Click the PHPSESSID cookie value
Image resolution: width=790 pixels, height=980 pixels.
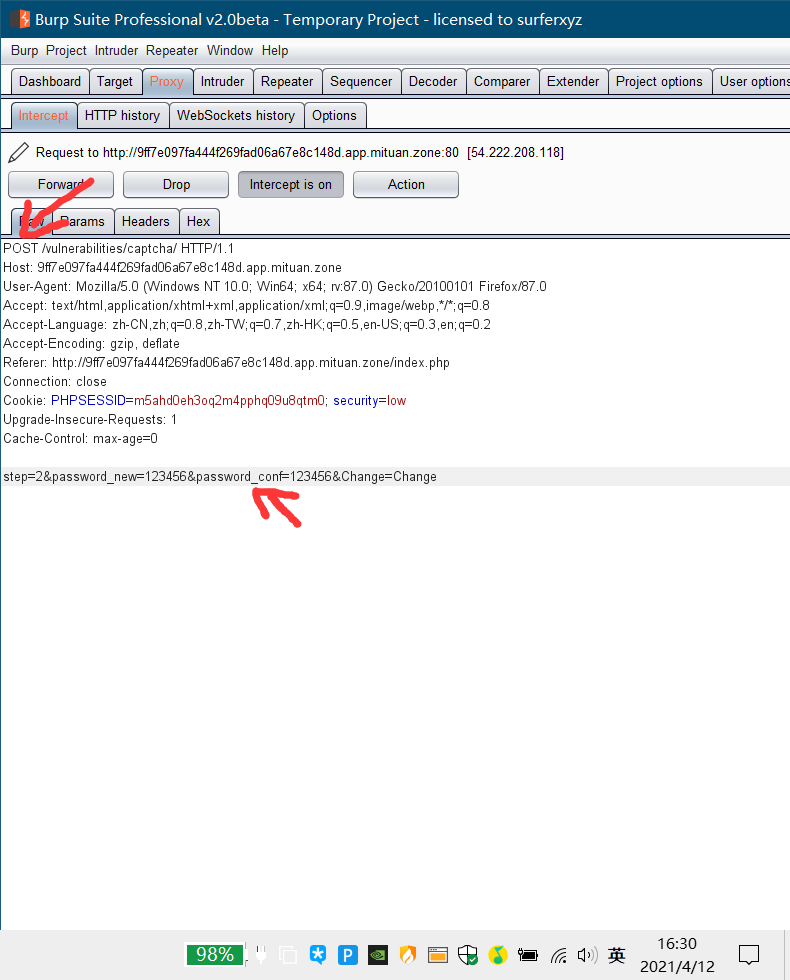tap(229, 401)
